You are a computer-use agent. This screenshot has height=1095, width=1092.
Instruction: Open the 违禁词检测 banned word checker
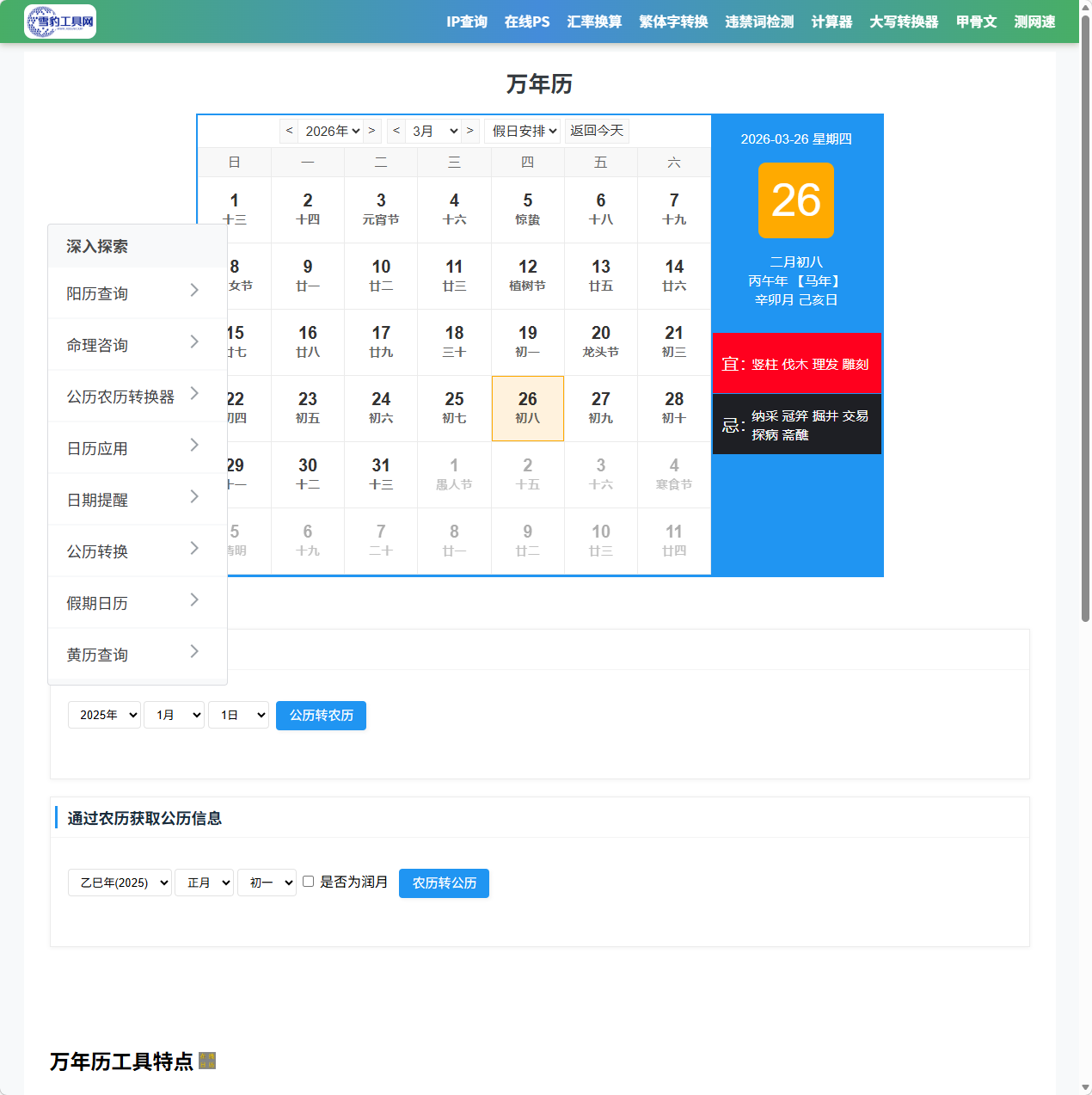pyautogui.click(x=758, y=22)
